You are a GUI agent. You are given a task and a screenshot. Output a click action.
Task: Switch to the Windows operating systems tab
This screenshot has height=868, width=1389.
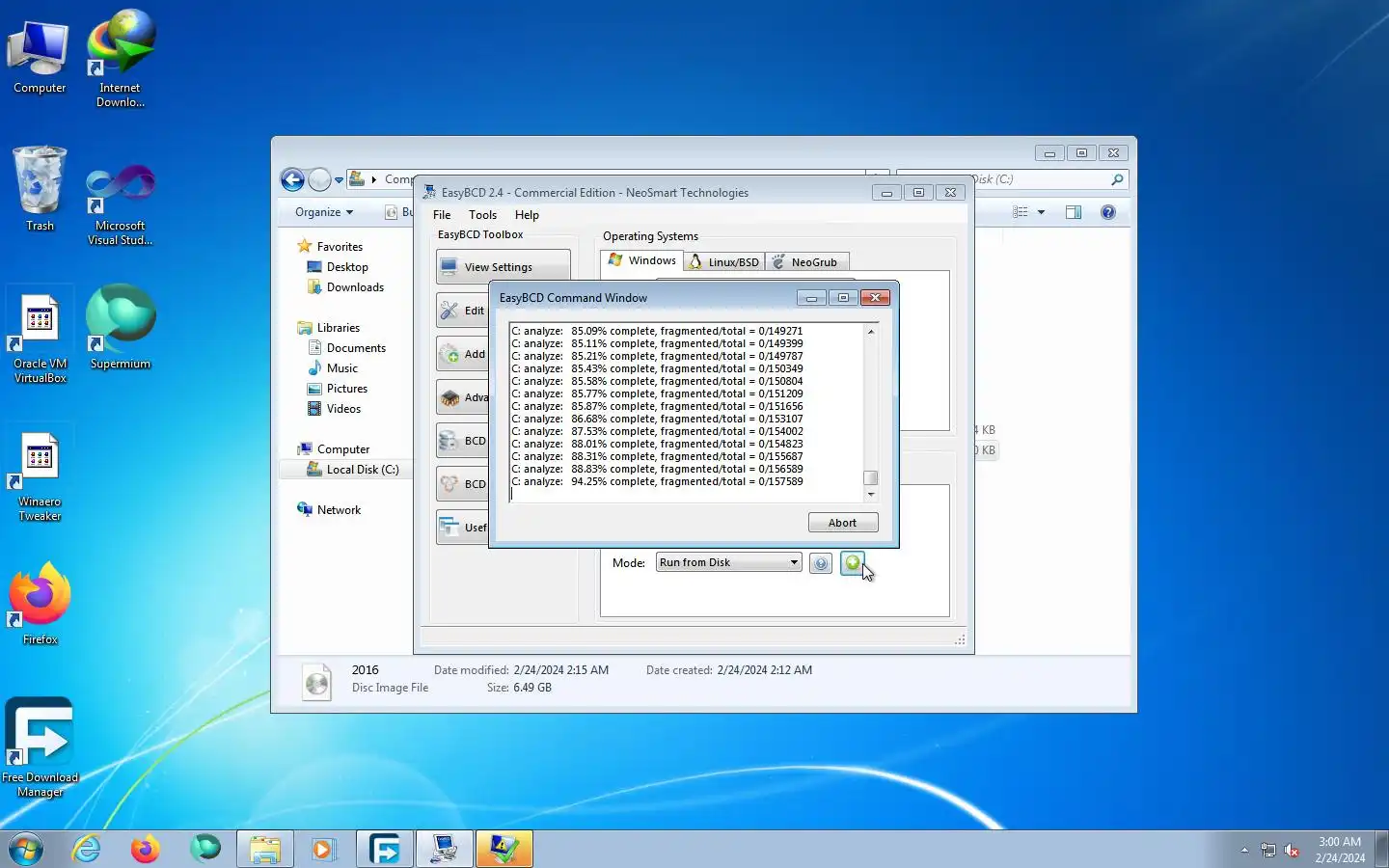click(x=642, y=260)
